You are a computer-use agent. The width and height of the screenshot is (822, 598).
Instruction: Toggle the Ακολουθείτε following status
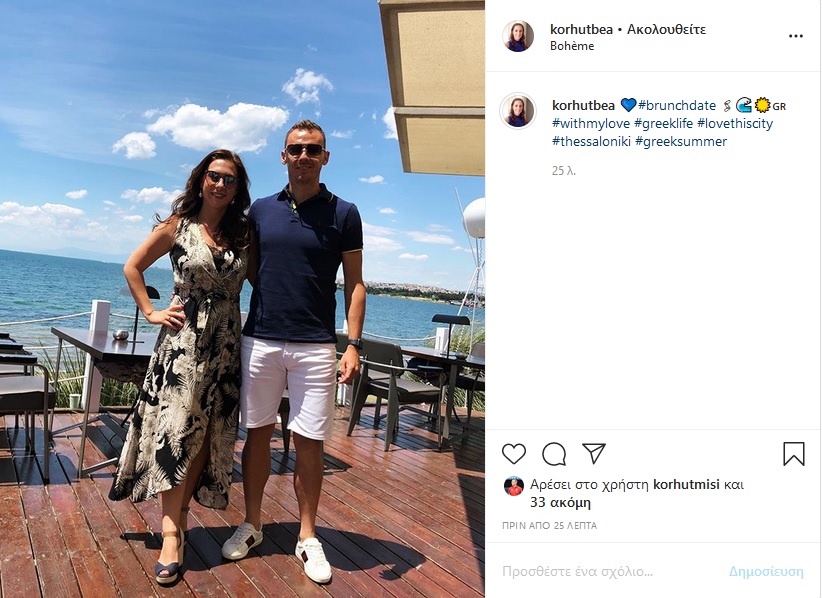click(666, 29)
